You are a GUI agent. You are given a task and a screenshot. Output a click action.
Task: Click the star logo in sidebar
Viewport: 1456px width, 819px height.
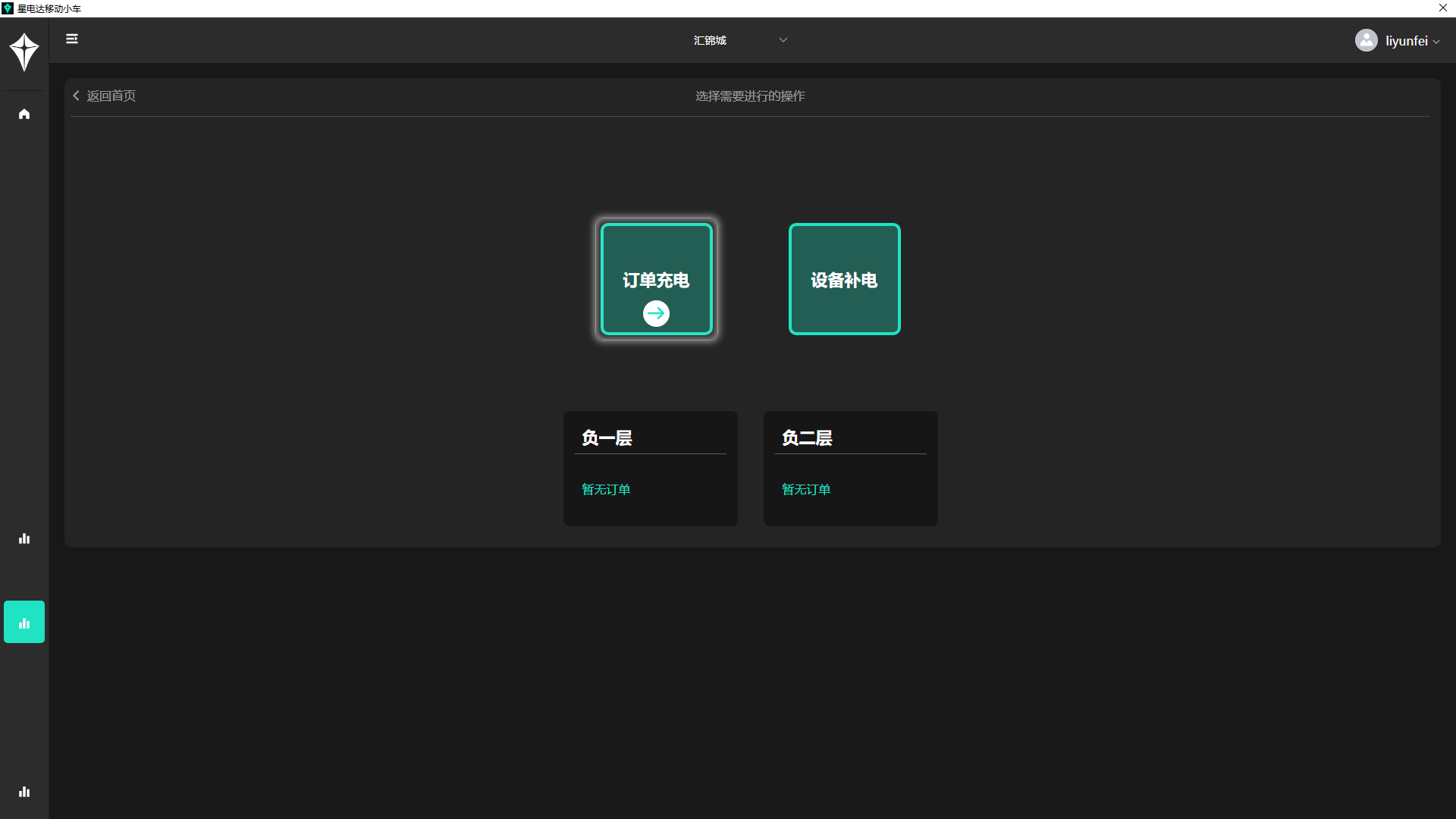pyautogui.click(x=24, y=52)
